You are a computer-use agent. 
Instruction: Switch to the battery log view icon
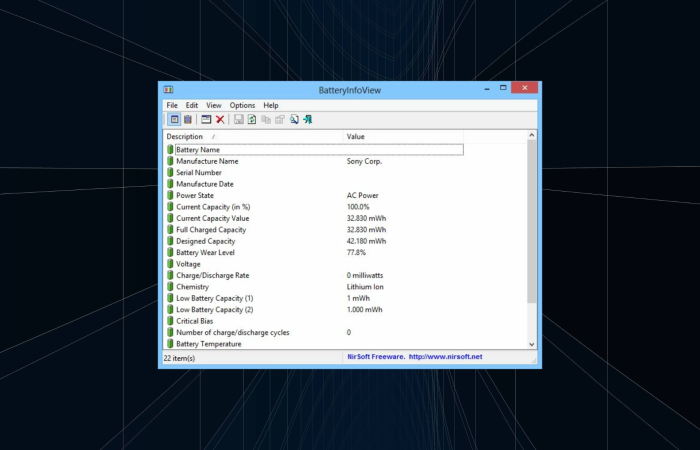click(188, 119)
